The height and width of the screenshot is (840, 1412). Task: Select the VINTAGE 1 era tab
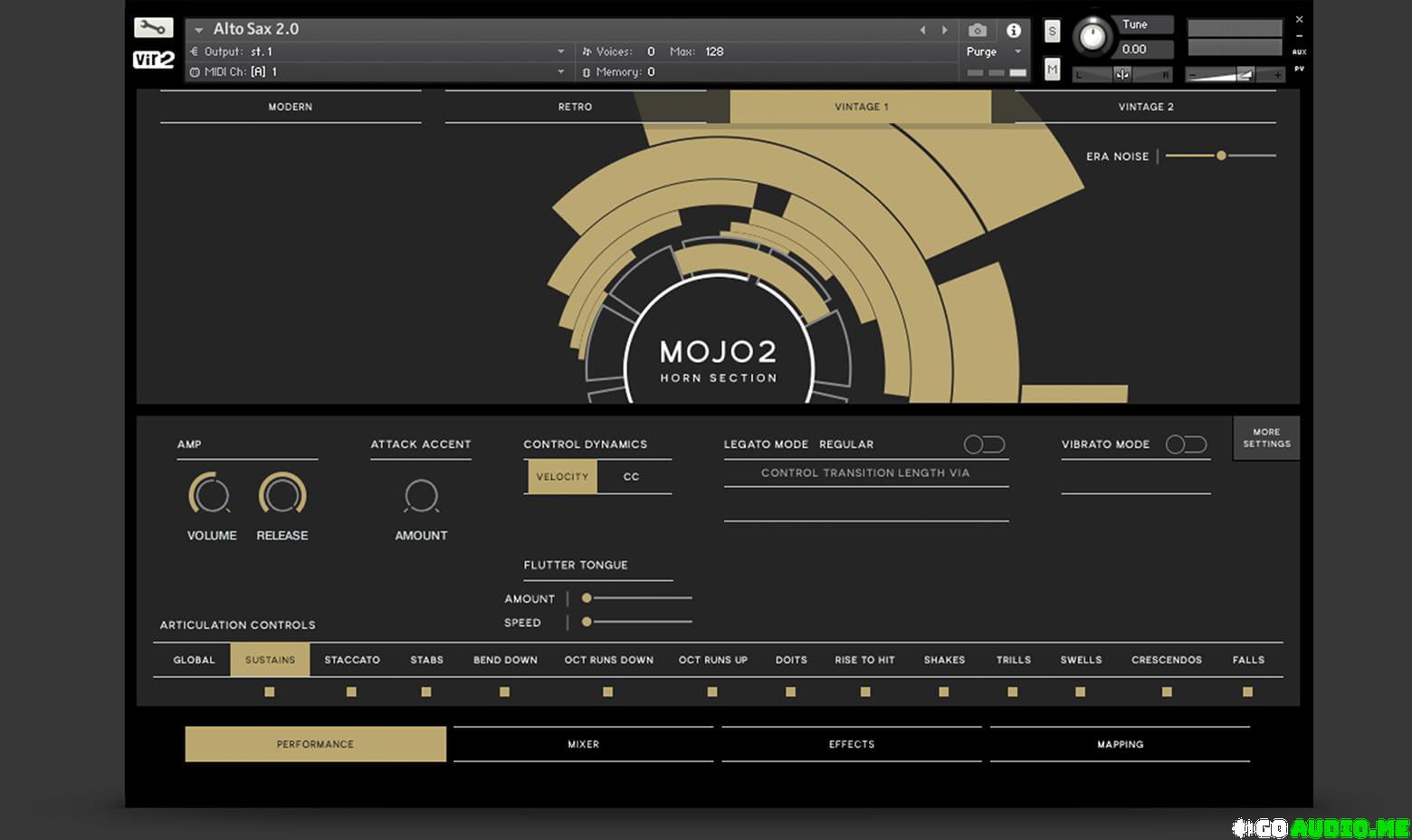(x=861, y=107)
